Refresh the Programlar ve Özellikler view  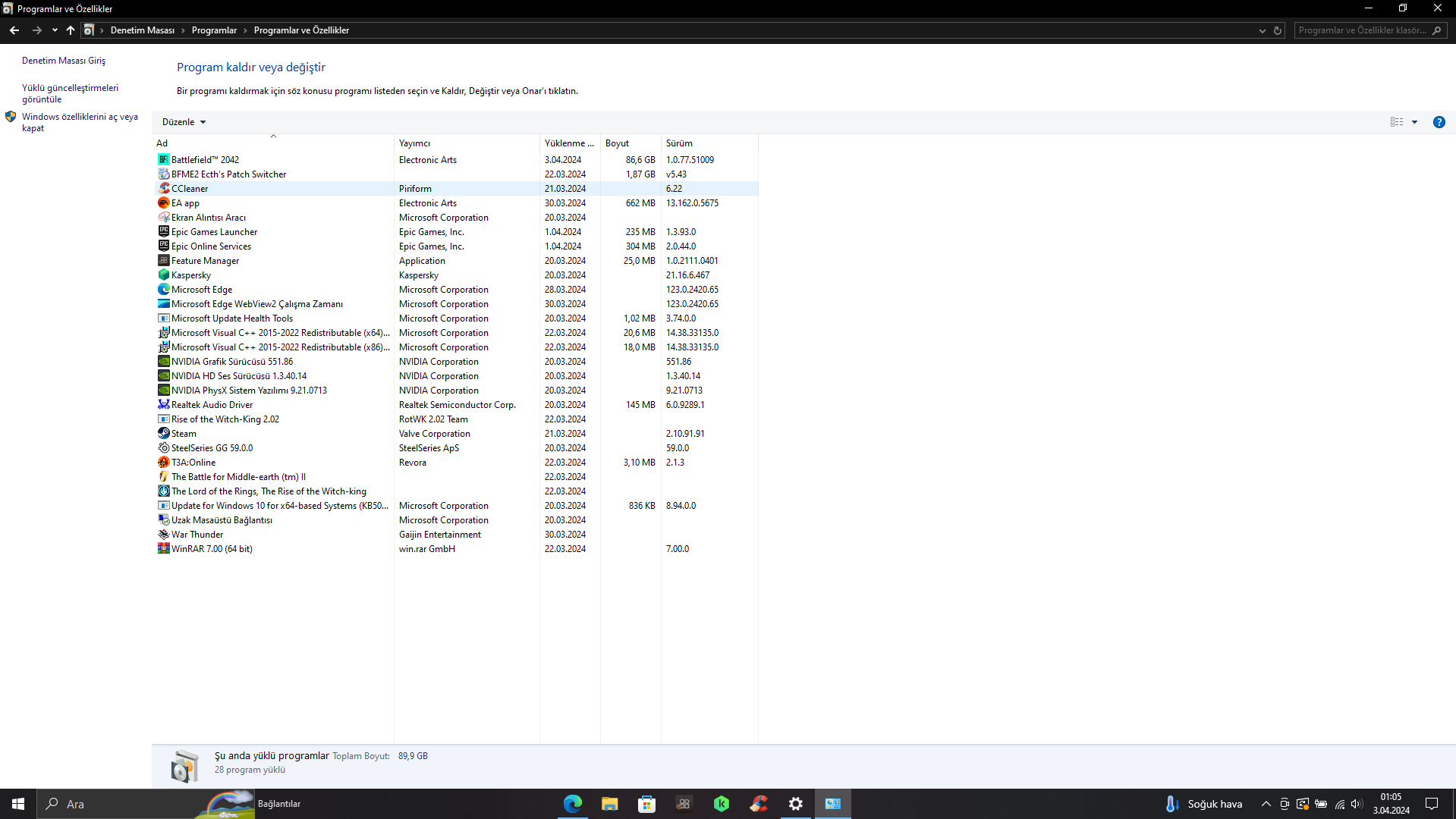tap(1278, 30)
